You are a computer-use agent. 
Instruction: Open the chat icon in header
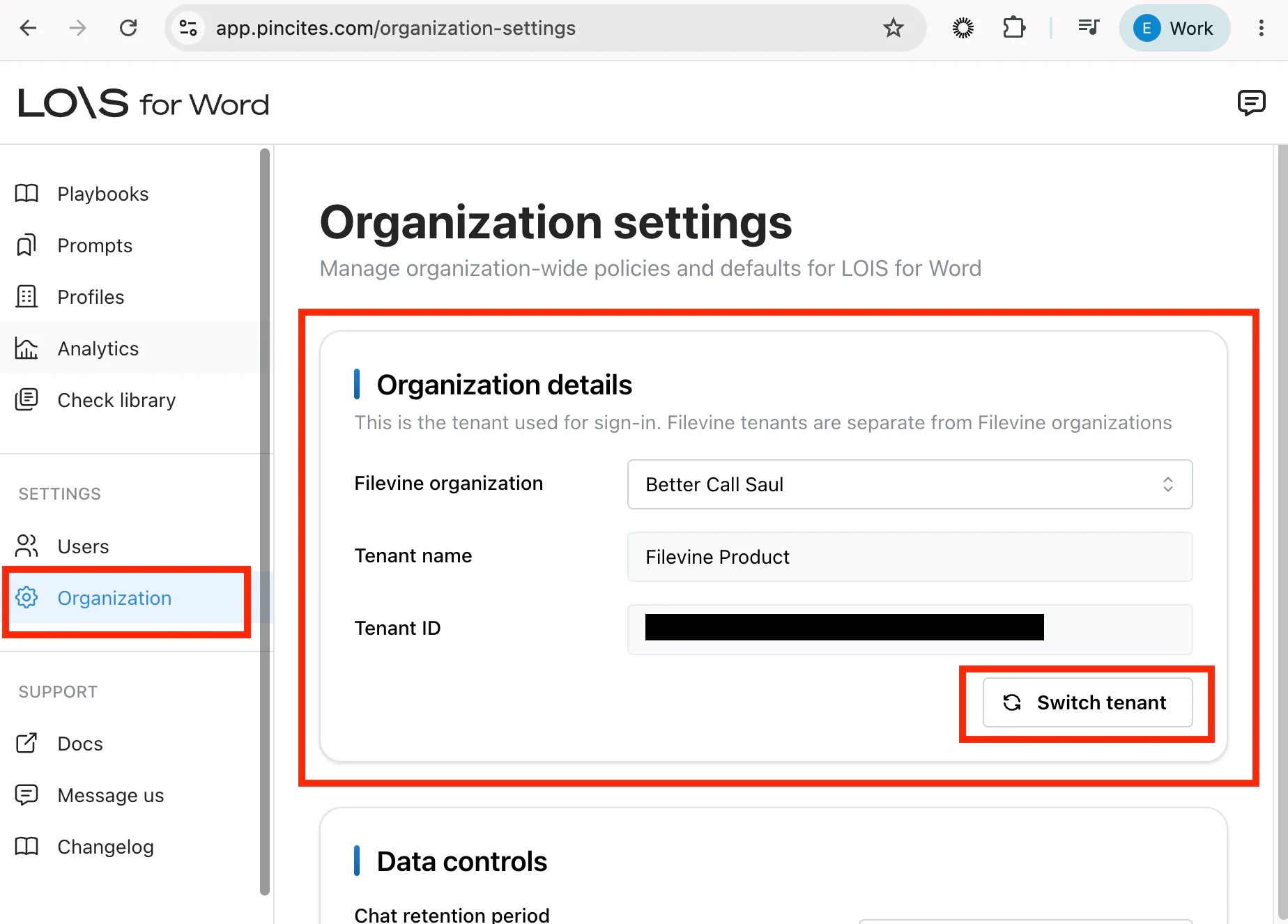click(x=1252, y=103)
